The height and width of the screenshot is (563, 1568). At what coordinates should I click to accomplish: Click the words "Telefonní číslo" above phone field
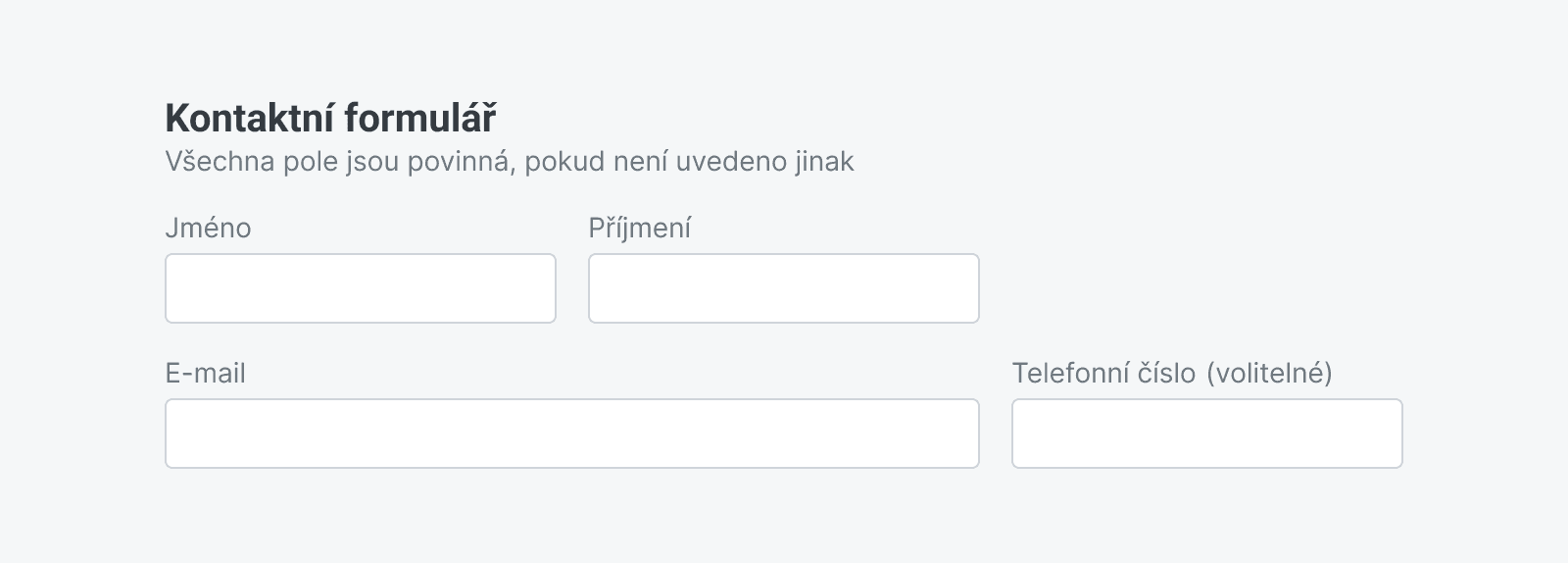click(x=1103, y=374)
